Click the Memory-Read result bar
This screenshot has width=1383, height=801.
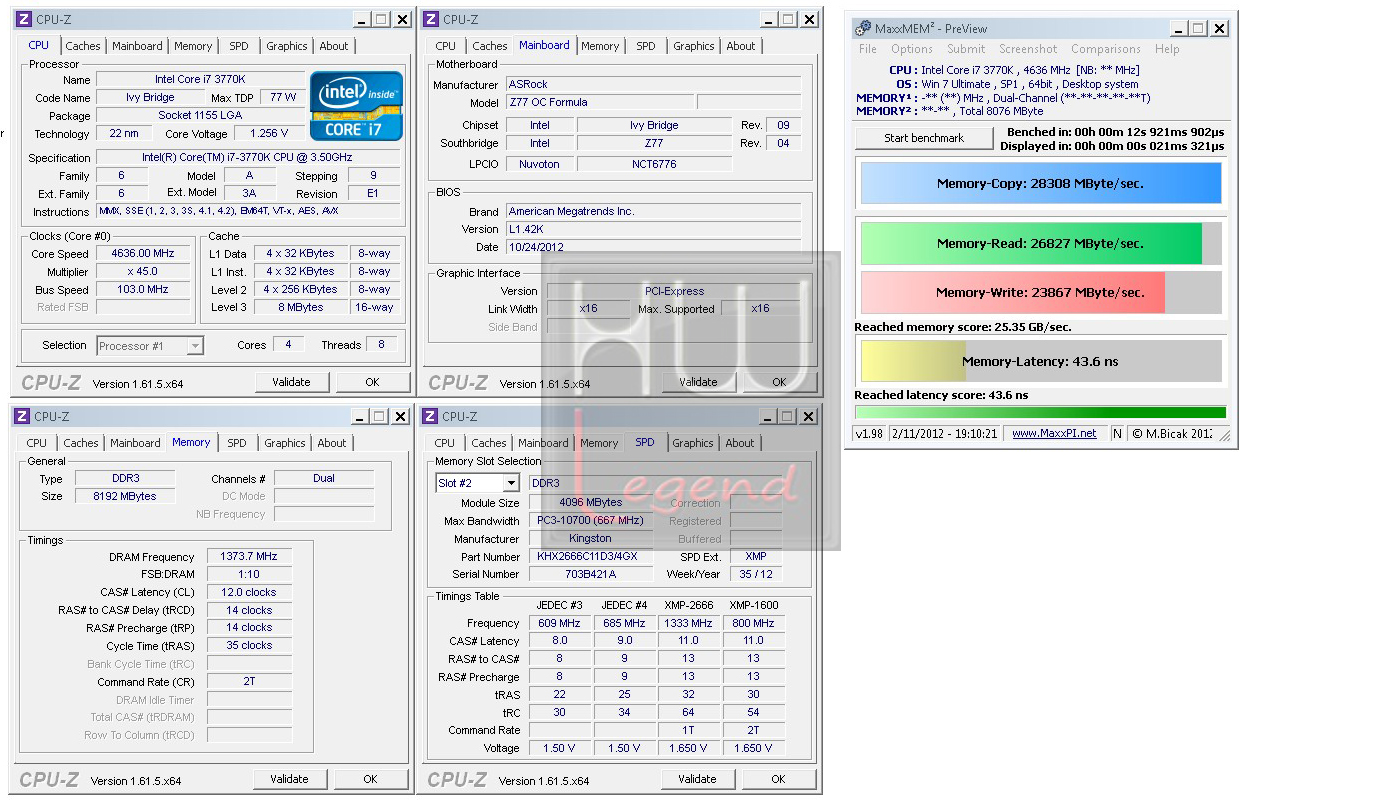(x=1040, y=243)
